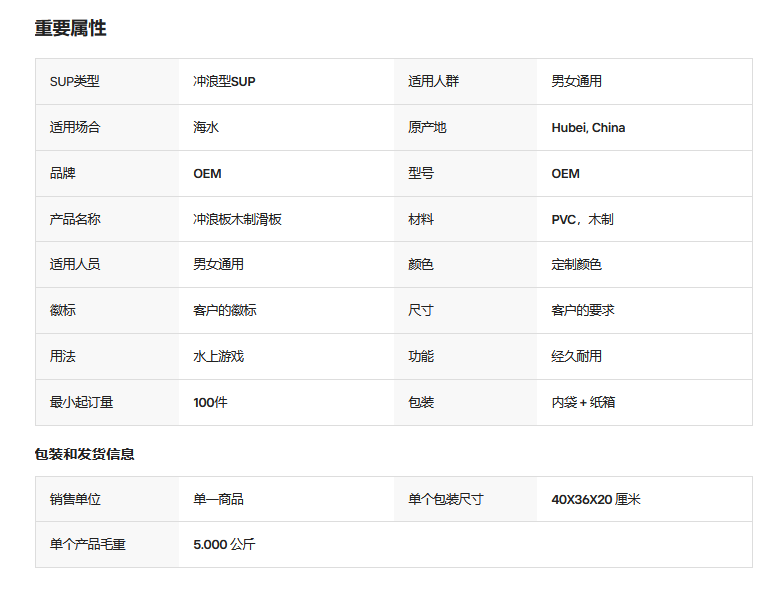
Task: Select the 海水 value
Action: click(206, 128)
